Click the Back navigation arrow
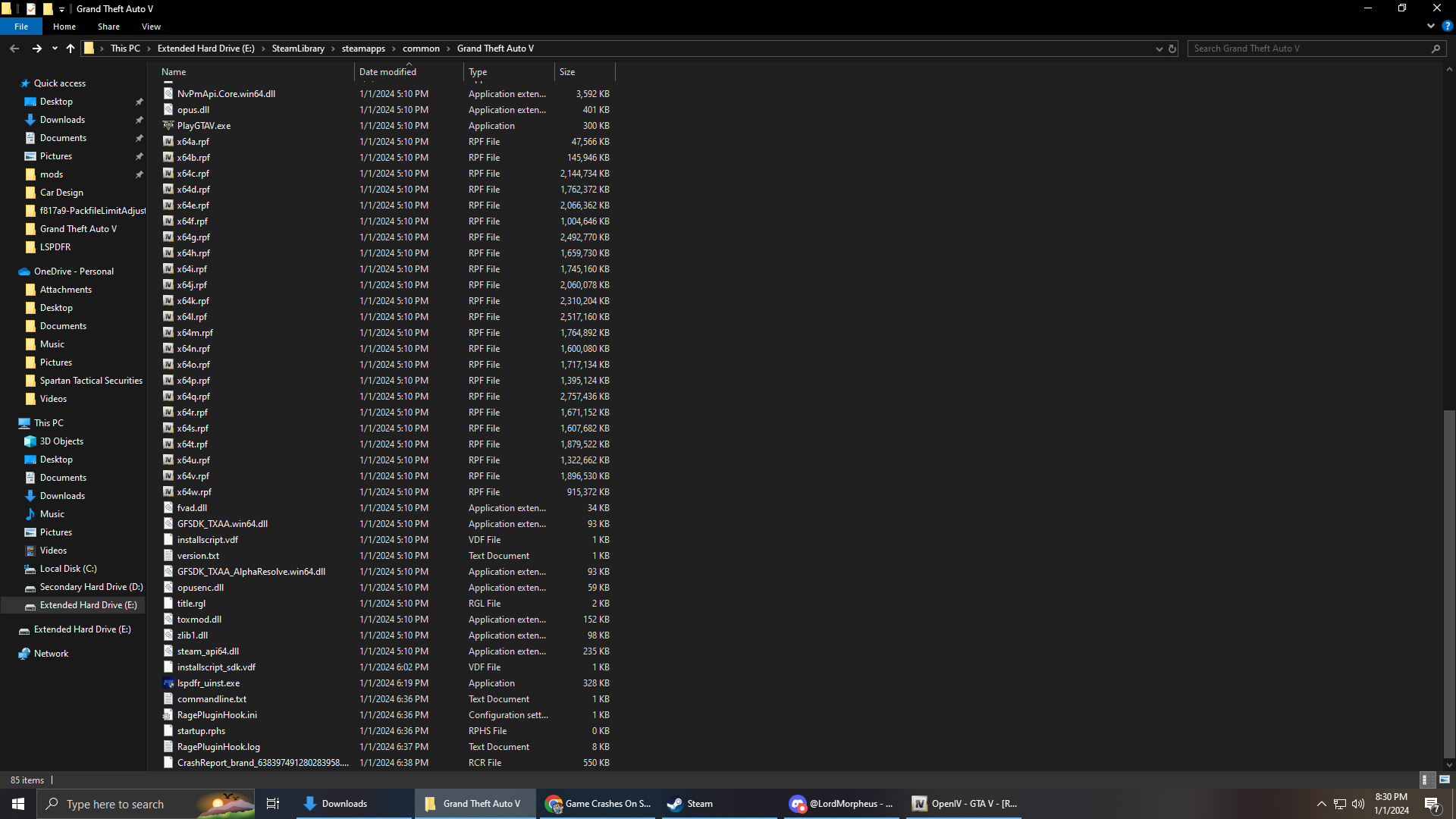Image resolution: width=1456 pixels, height=819 pixels. click(x=14, y=49)
